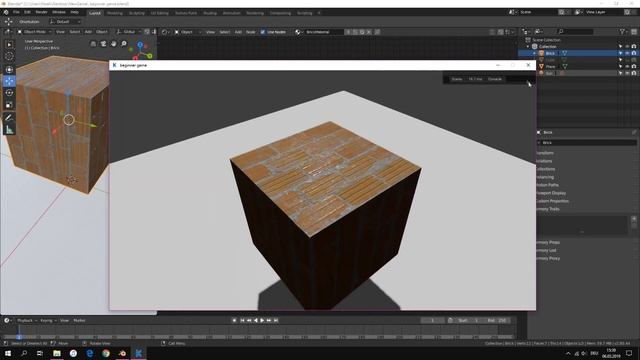The width and height of the screenshot is (640, 360).
Task: Toggle viewport visibility eye for Plane
Action: point(627,66)
